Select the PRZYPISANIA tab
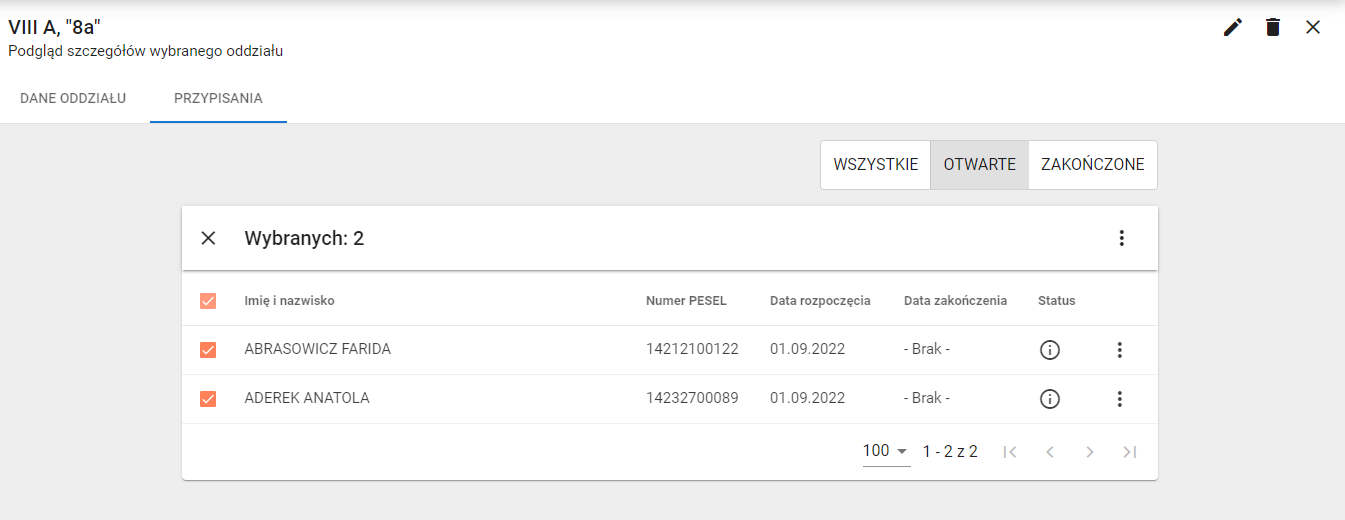 point(218,99)
